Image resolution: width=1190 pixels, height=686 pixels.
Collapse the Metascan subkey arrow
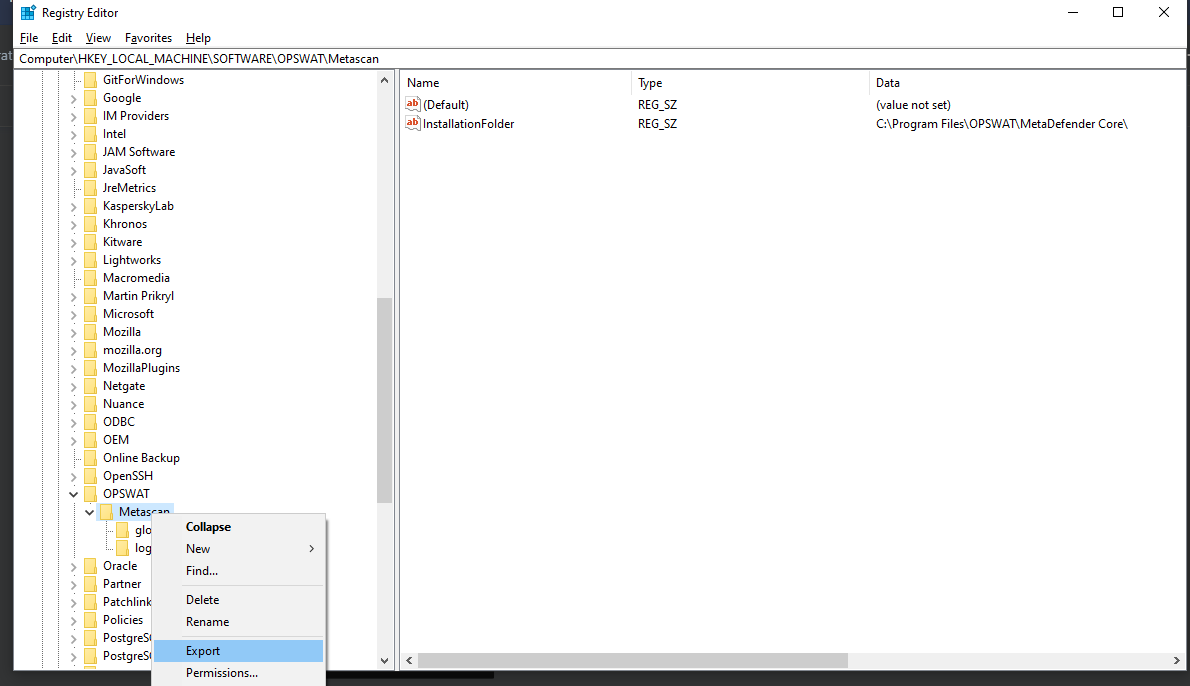(x=90, y=513)
